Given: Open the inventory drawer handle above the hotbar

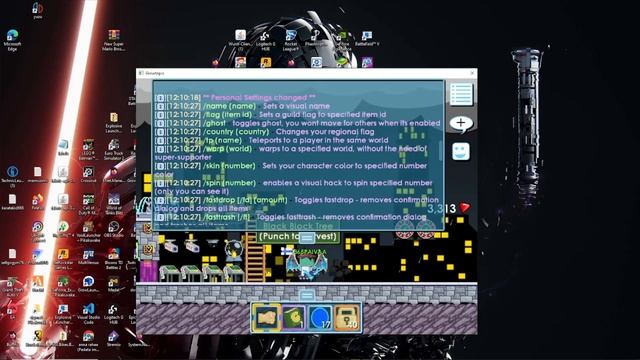Looking at the screenshot, I should (x=306, y=295).
